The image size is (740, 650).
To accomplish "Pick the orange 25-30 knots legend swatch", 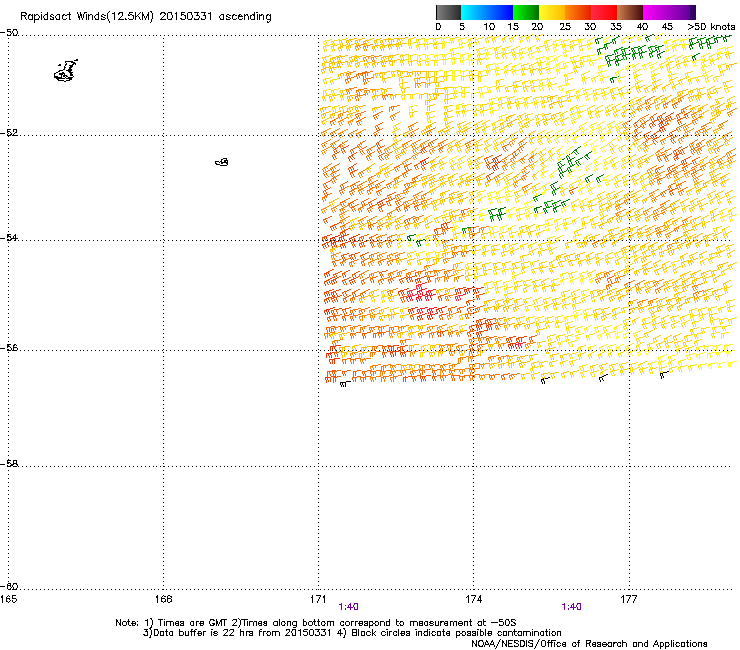I will point(578,12).
